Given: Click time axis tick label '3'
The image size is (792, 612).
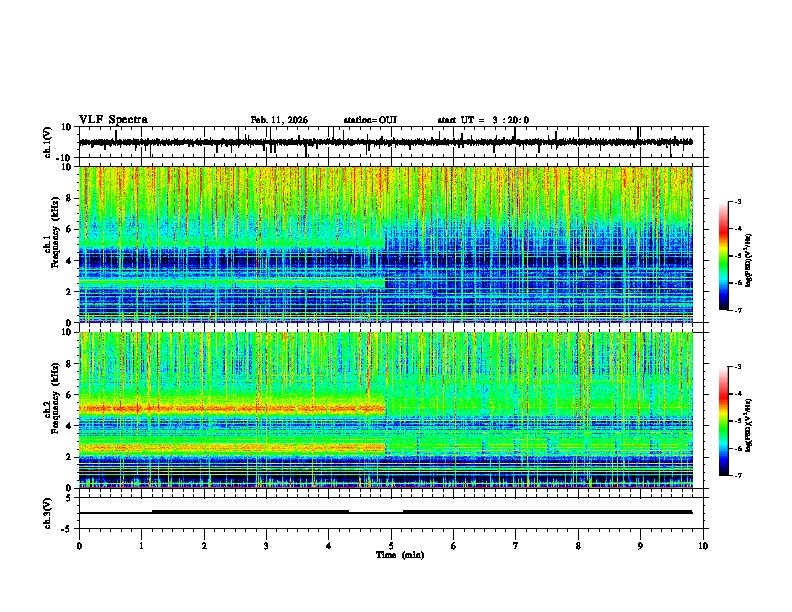Looking at the screenshot, I should (266, 546).
